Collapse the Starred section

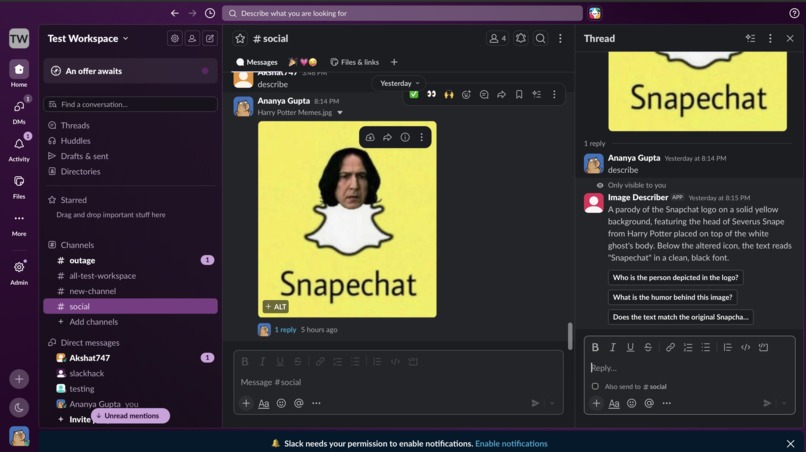[x=67, y=200]
